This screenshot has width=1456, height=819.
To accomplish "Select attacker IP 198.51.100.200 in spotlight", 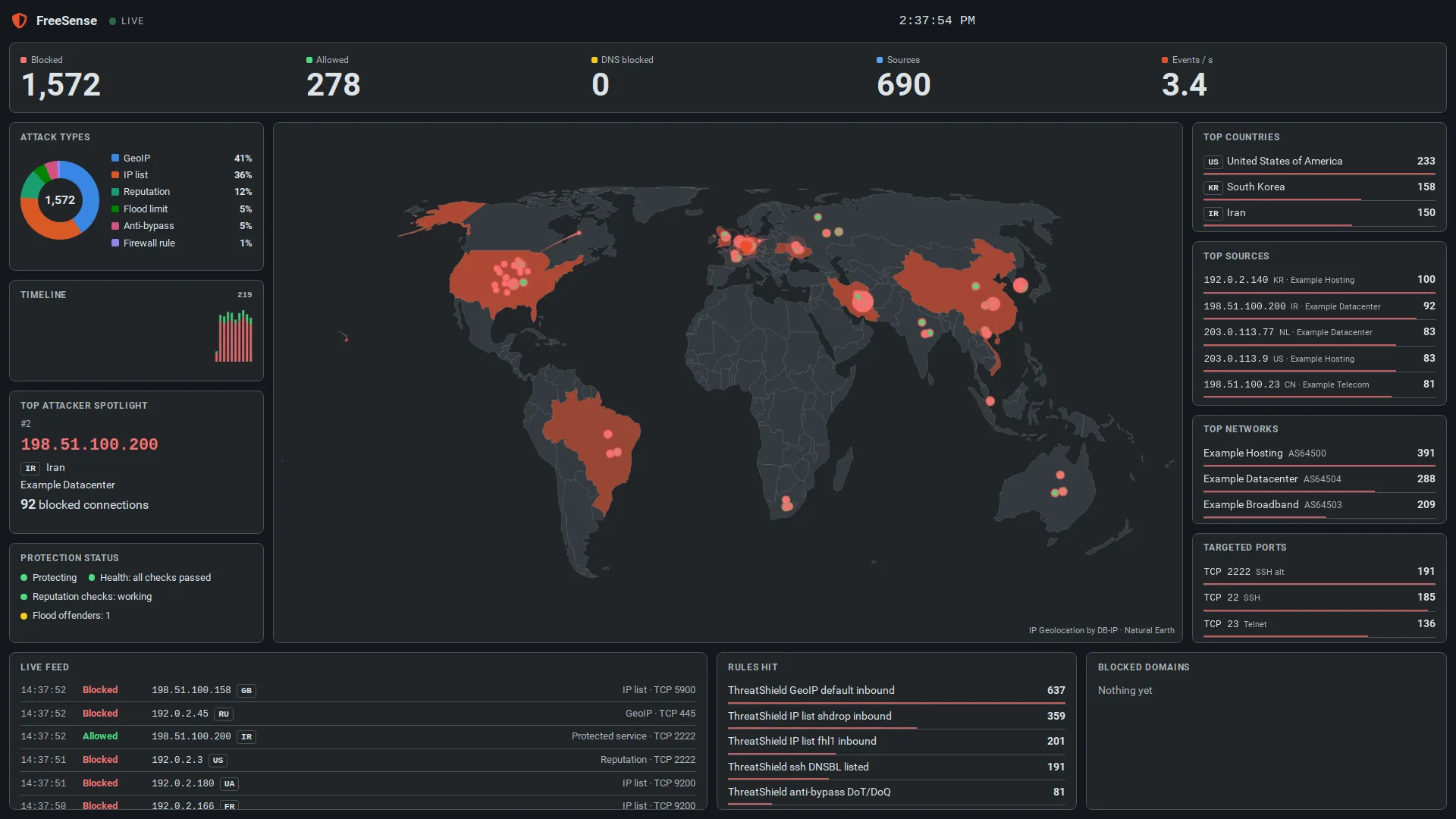I will [x=89, y=444].
